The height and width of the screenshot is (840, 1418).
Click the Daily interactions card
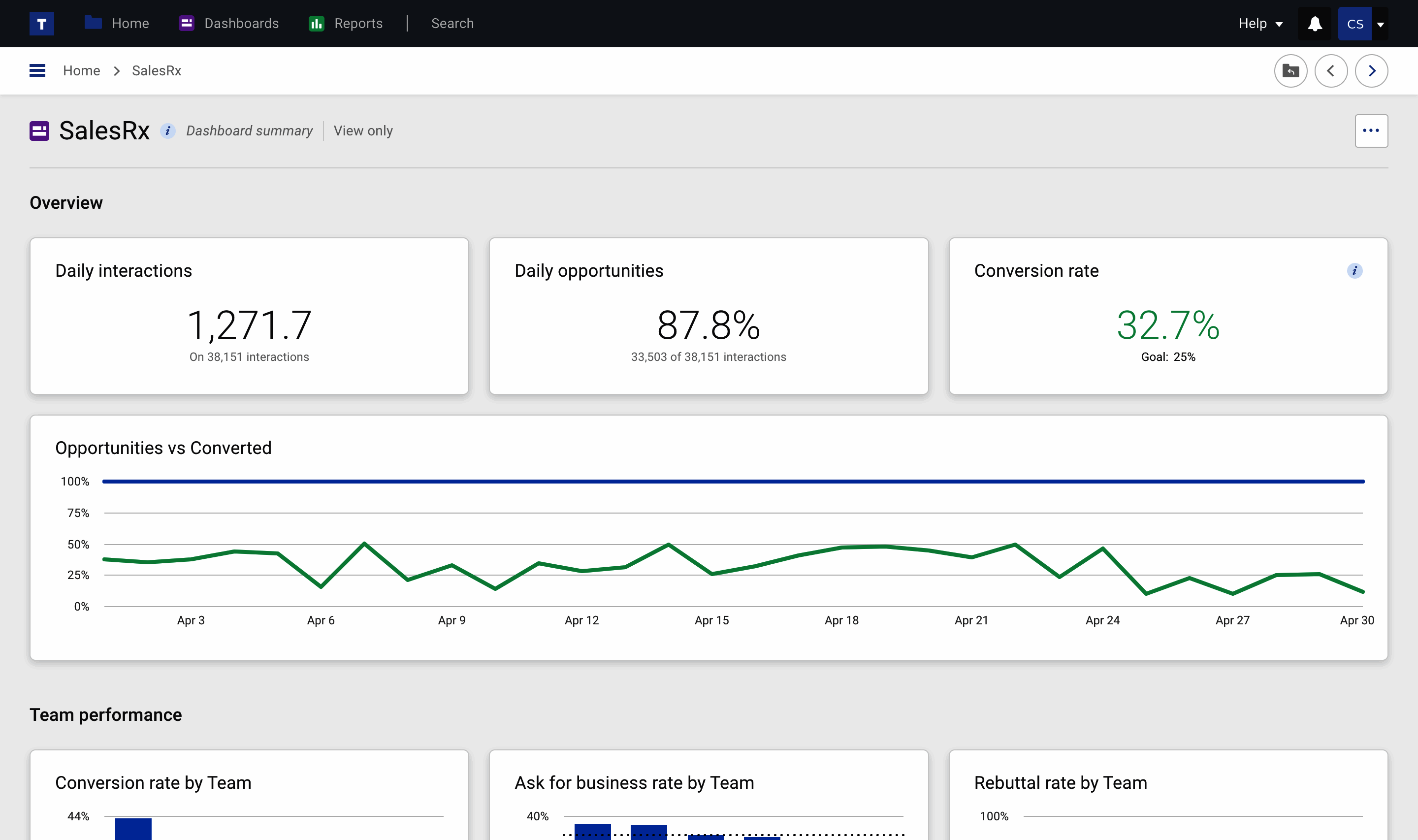(x=249, y=316)
